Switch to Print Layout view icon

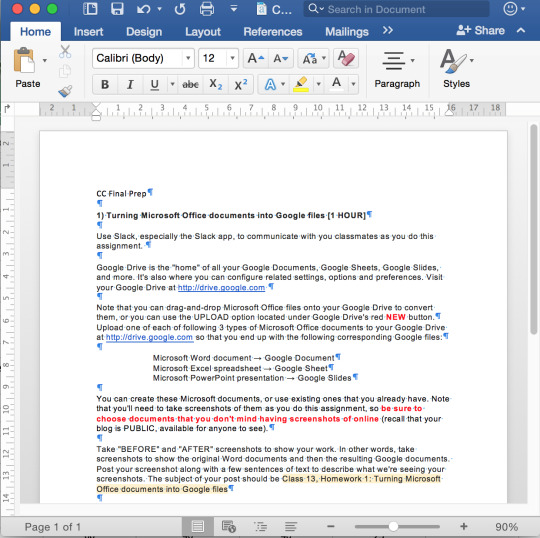click(x=198, y=526)
